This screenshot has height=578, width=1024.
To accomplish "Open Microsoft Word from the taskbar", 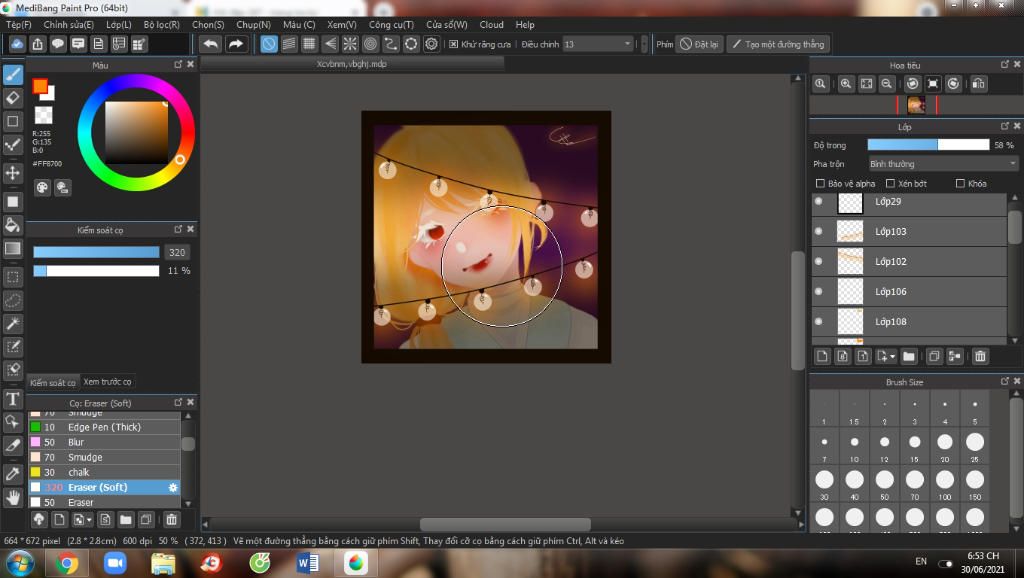I will pos(308,563).
